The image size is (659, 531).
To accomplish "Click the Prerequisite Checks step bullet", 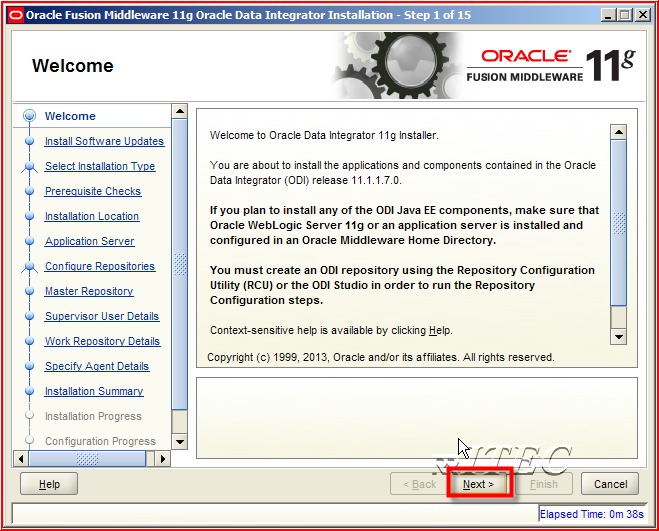I will click(29, 191).
